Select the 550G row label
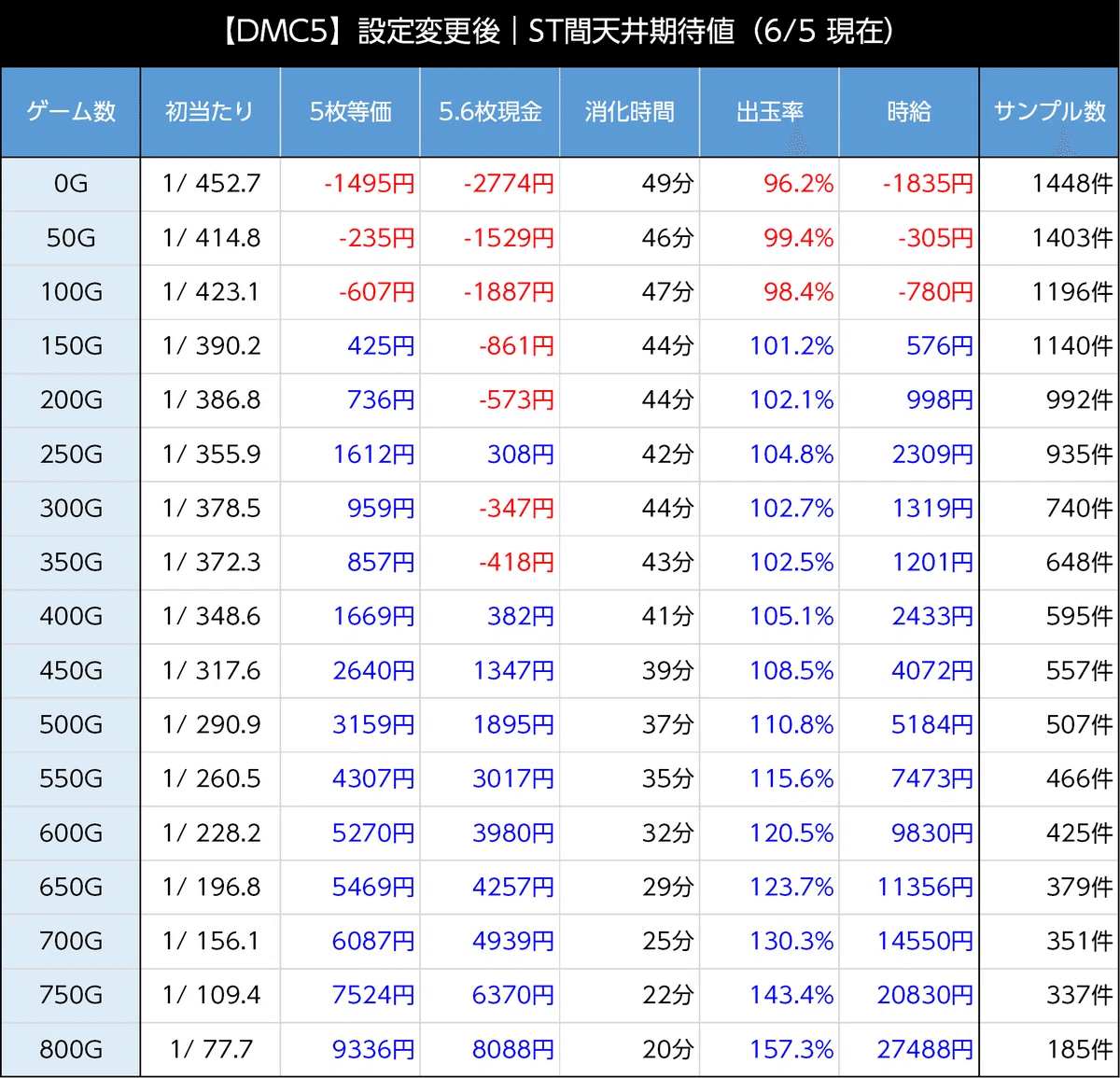This screenshot has width=1120, height=1078. click(x=71, y=779)
